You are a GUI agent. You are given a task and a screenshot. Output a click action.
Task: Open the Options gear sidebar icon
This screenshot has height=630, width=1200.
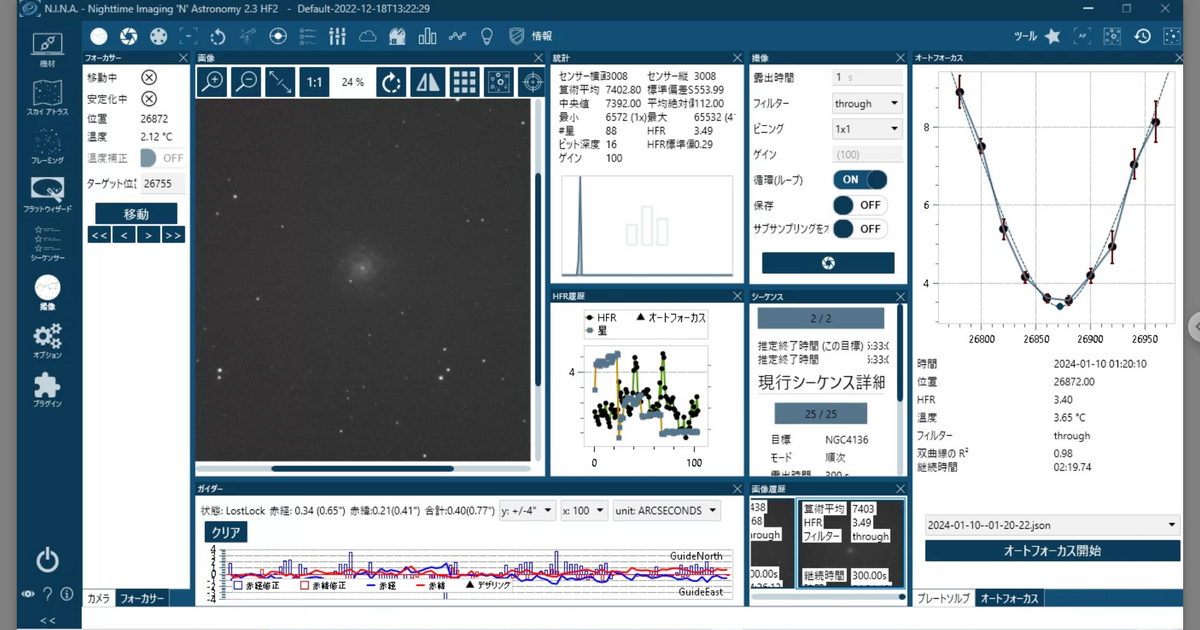pyautogui.click(x=48, y=338)
